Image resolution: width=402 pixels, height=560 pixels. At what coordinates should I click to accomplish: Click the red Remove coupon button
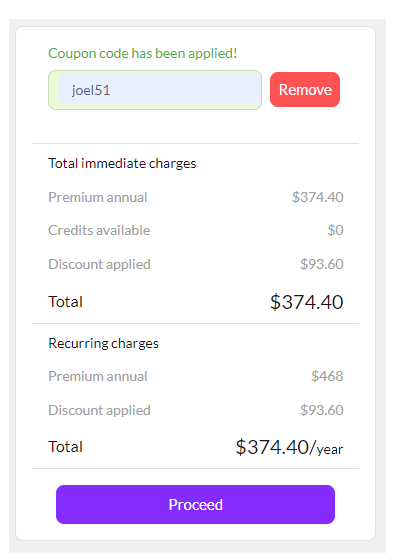pyautogui.click(x=305, y=90)
